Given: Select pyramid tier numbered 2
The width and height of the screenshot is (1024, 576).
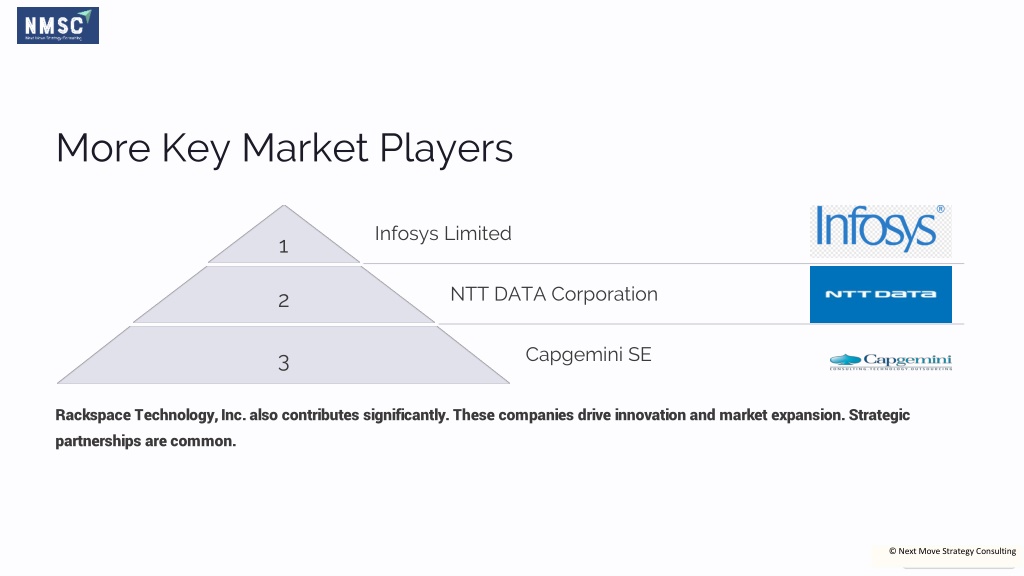Looking at the screenshot, I should coord(283,295).
